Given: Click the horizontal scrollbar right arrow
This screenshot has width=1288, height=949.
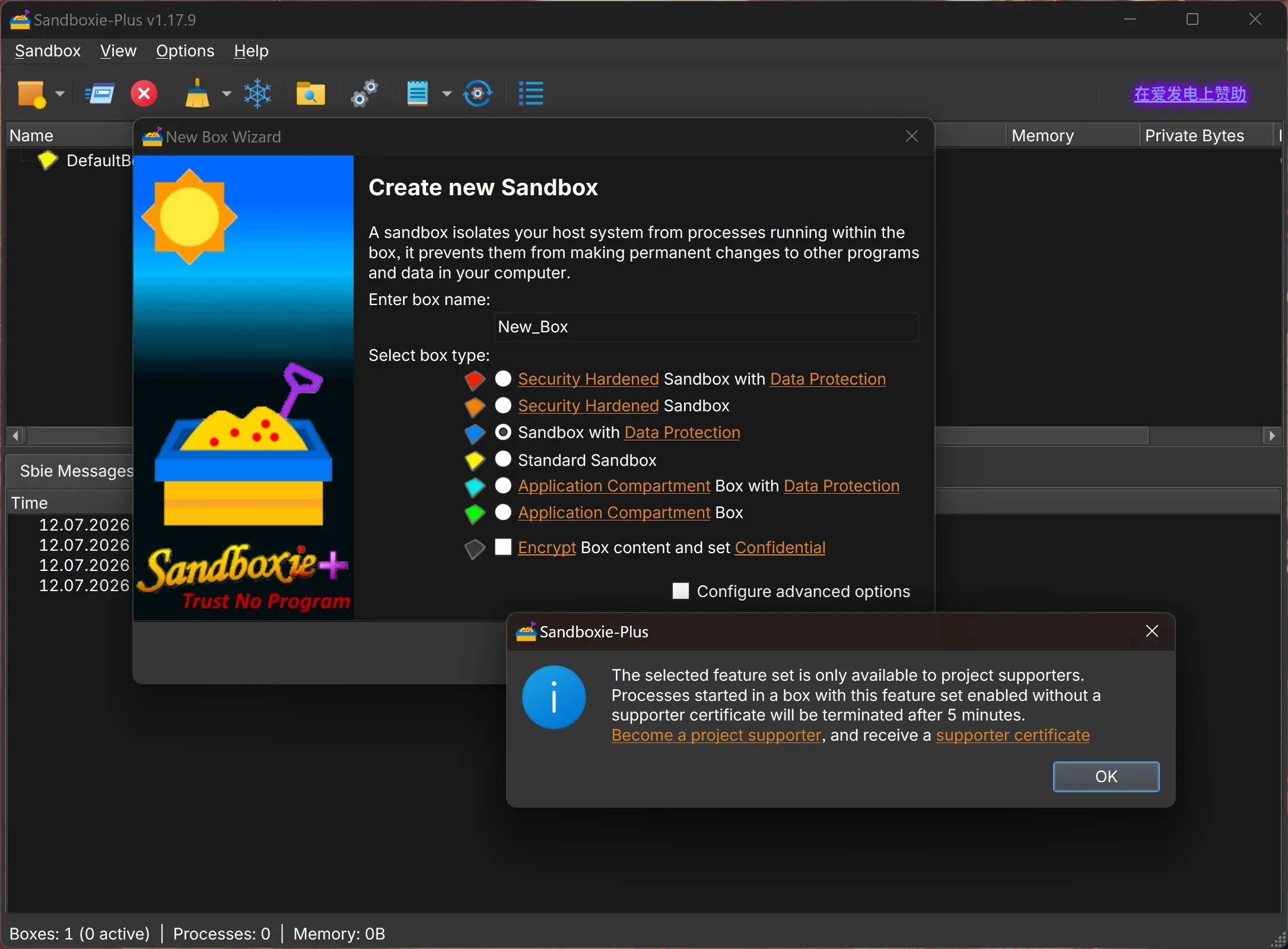Looking at the screenshot, I should click(1271, 436).
